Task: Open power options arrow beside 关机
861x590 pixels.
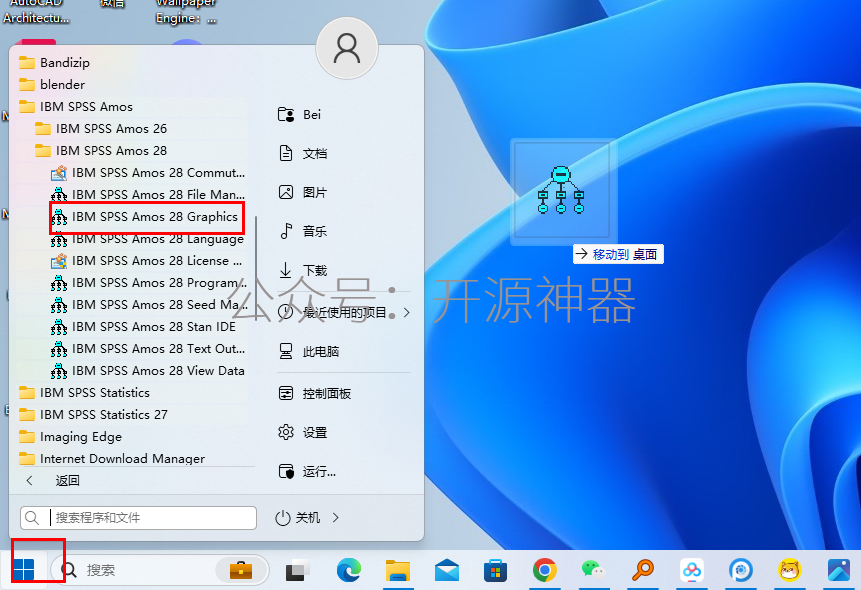Action: click(x=336, y=517)
